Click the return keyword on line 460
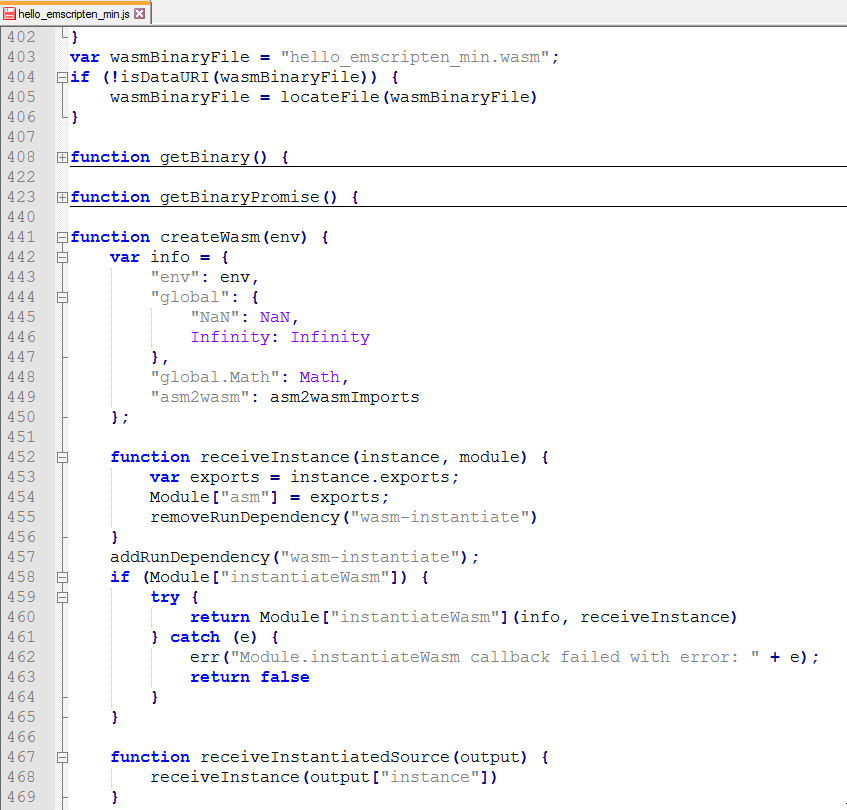The image size is (847, 810). click(220, 617)
